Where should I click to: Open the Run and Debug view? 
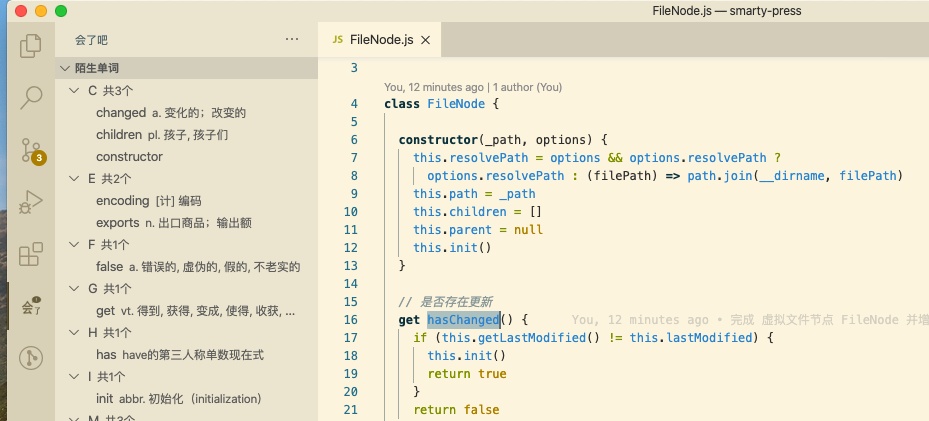[x=31, y=202]
